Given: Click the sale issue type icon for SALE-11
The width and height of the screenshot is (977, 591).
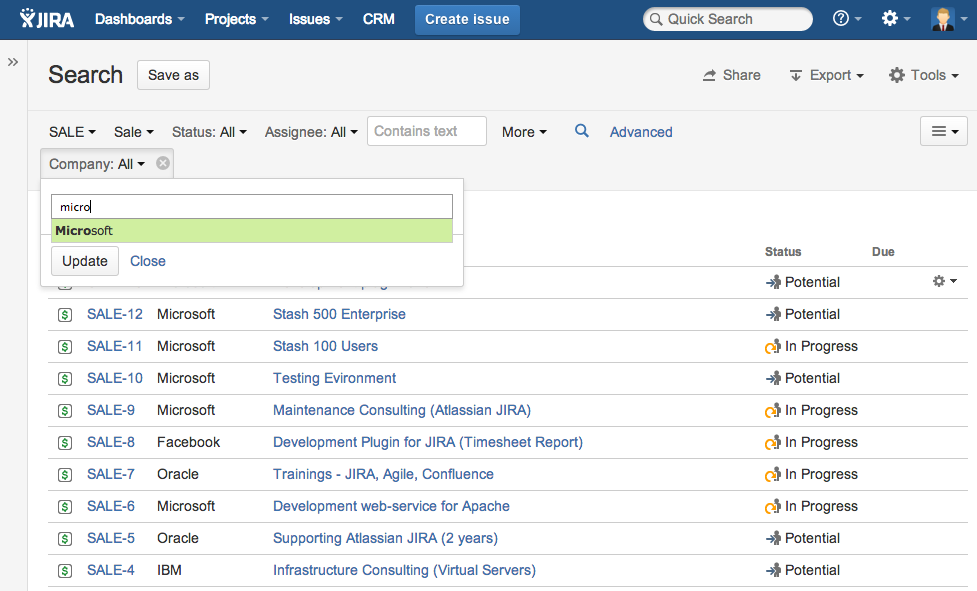Looking at the screenshot, I should [x=65, y=347].
